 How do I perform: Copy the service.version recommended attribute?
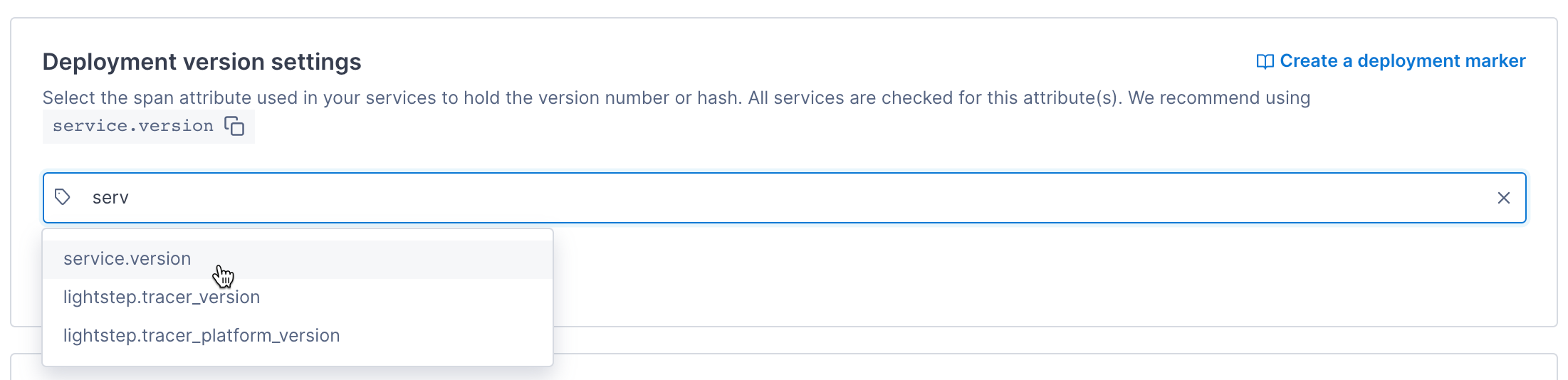(x=234, y=127)
